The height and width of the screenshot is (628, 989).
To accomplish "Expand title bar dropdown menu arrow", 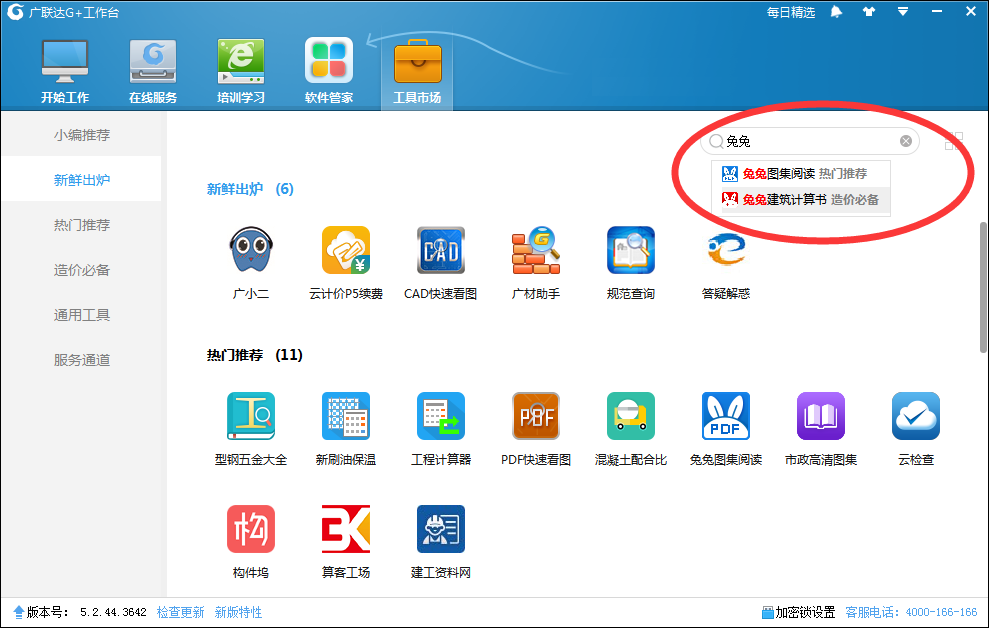I will click(x=903, y=12).
